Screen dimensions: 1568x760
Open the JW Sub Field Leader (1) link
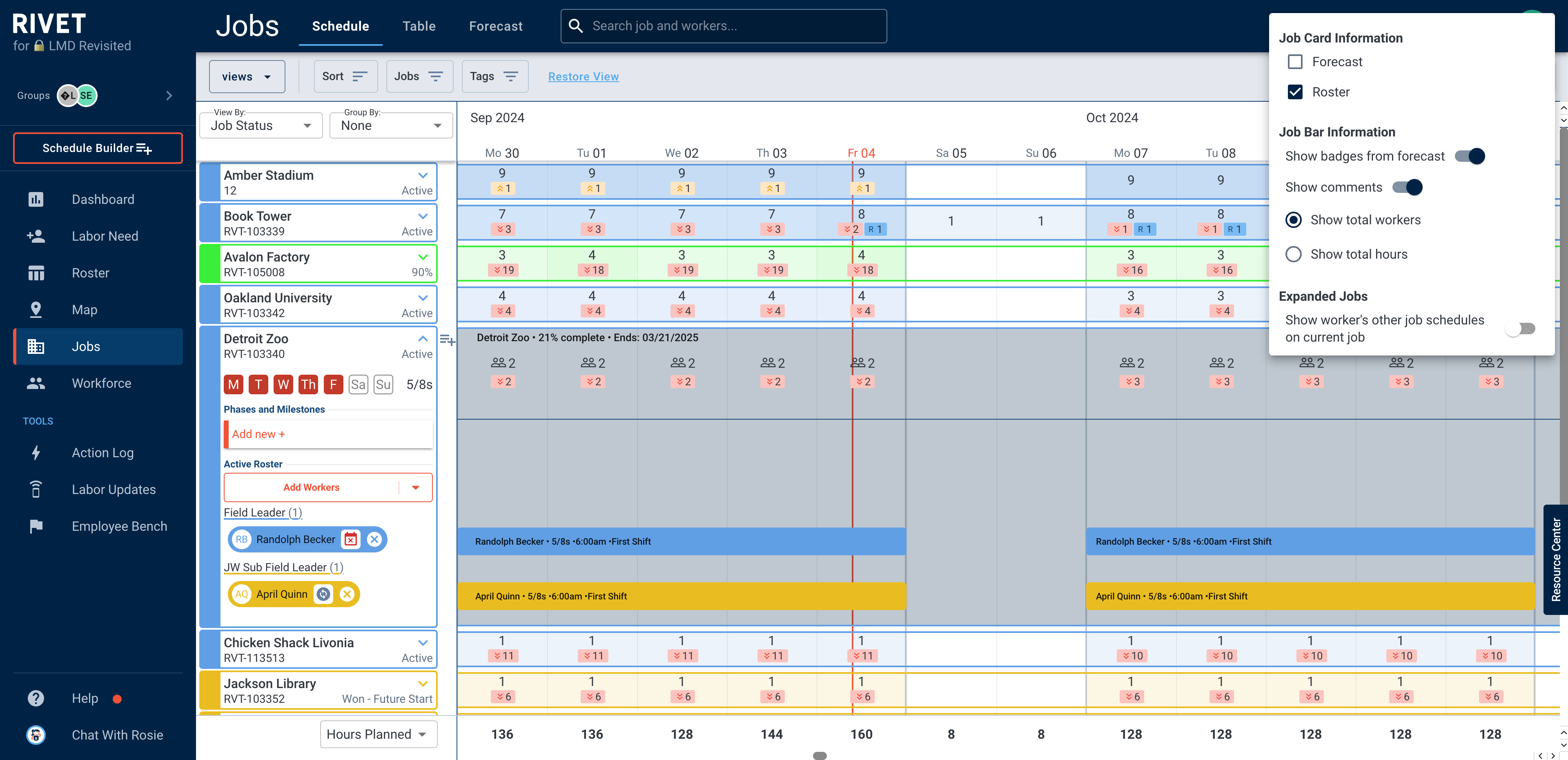(283, 567)
